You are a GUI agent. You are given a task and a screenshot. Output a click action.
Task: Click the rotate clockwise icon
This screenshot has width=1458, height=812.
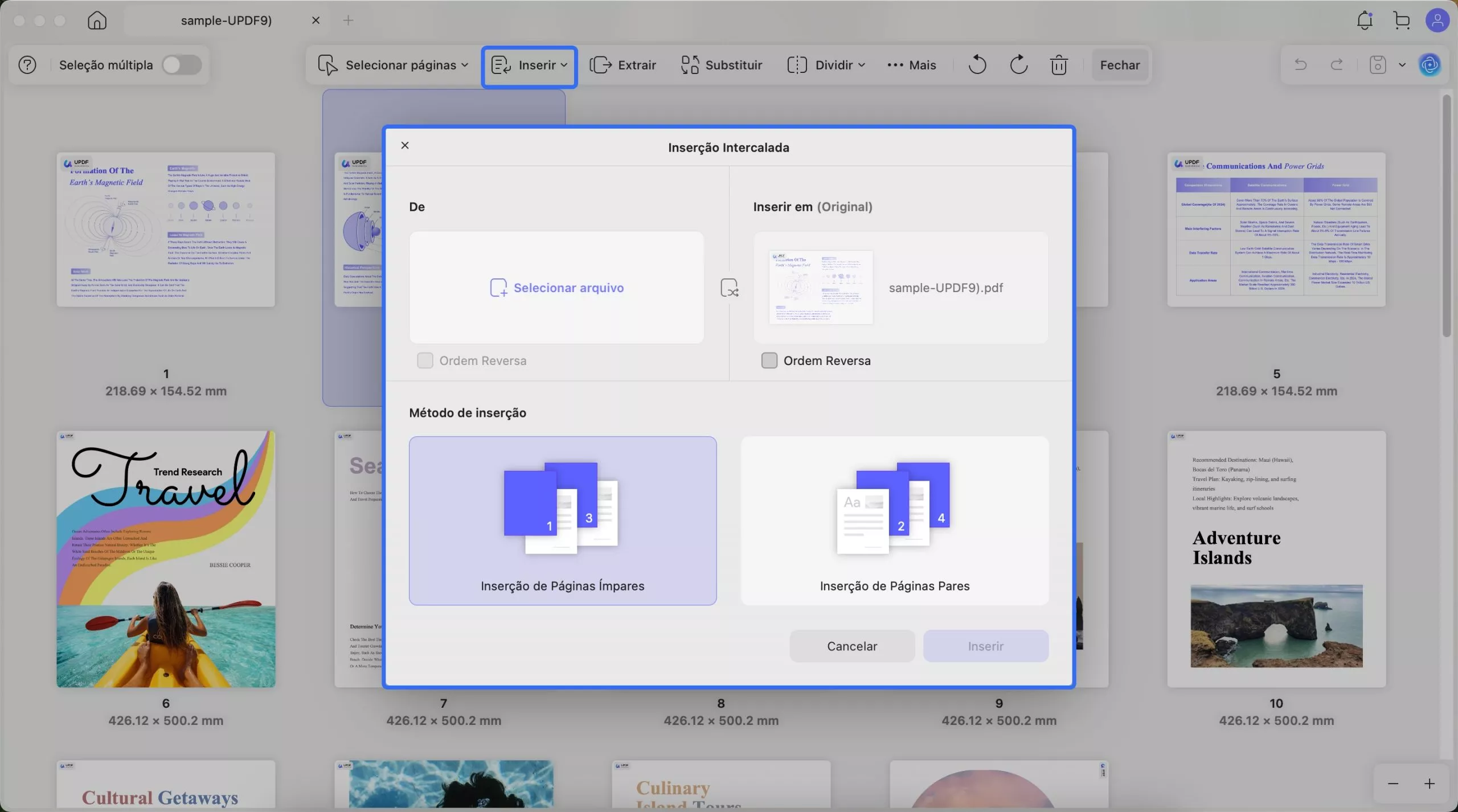(1018, 65)
